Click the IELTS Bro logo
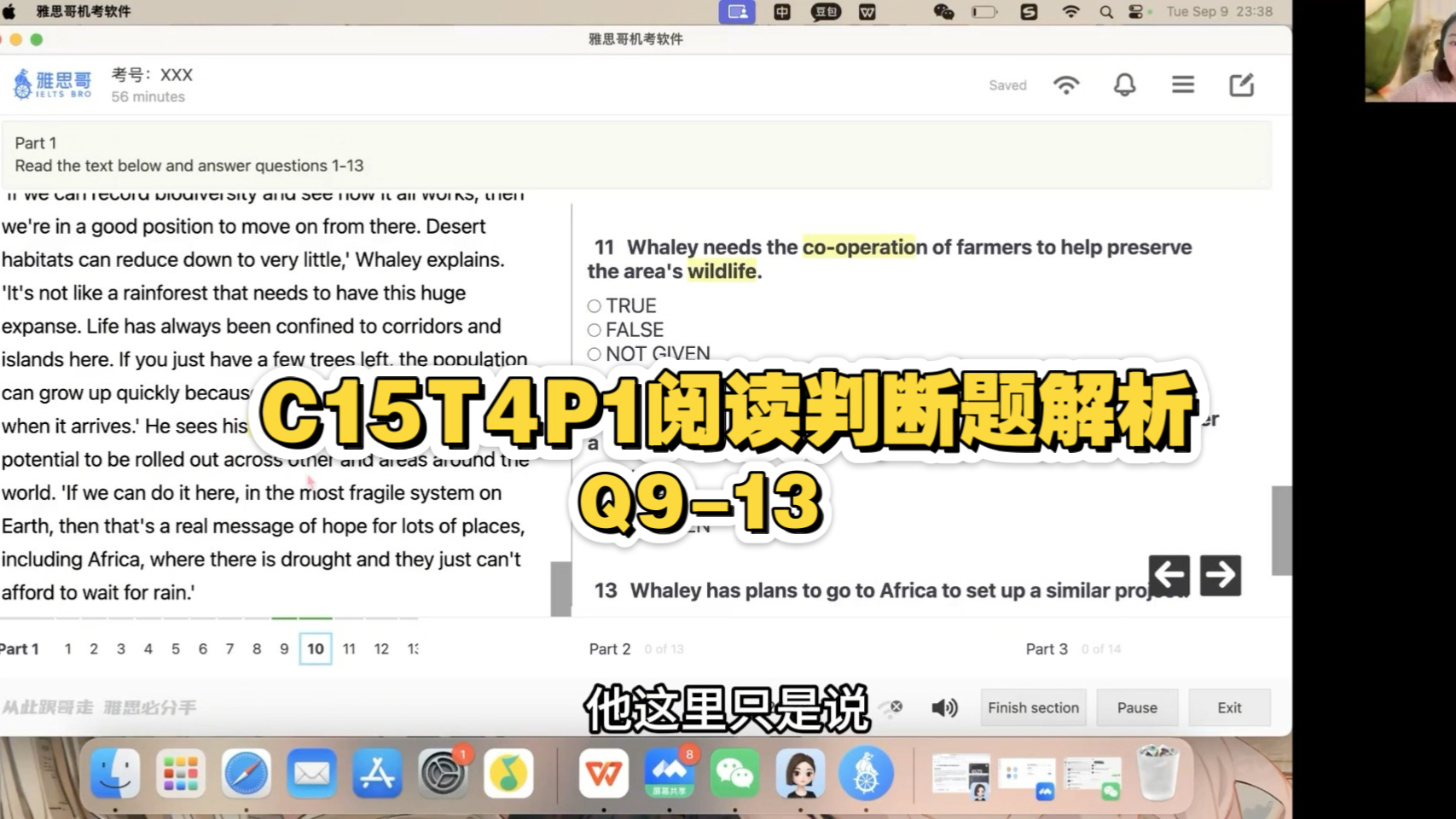This screenshot has width=1456, height=819. point(52,84)
